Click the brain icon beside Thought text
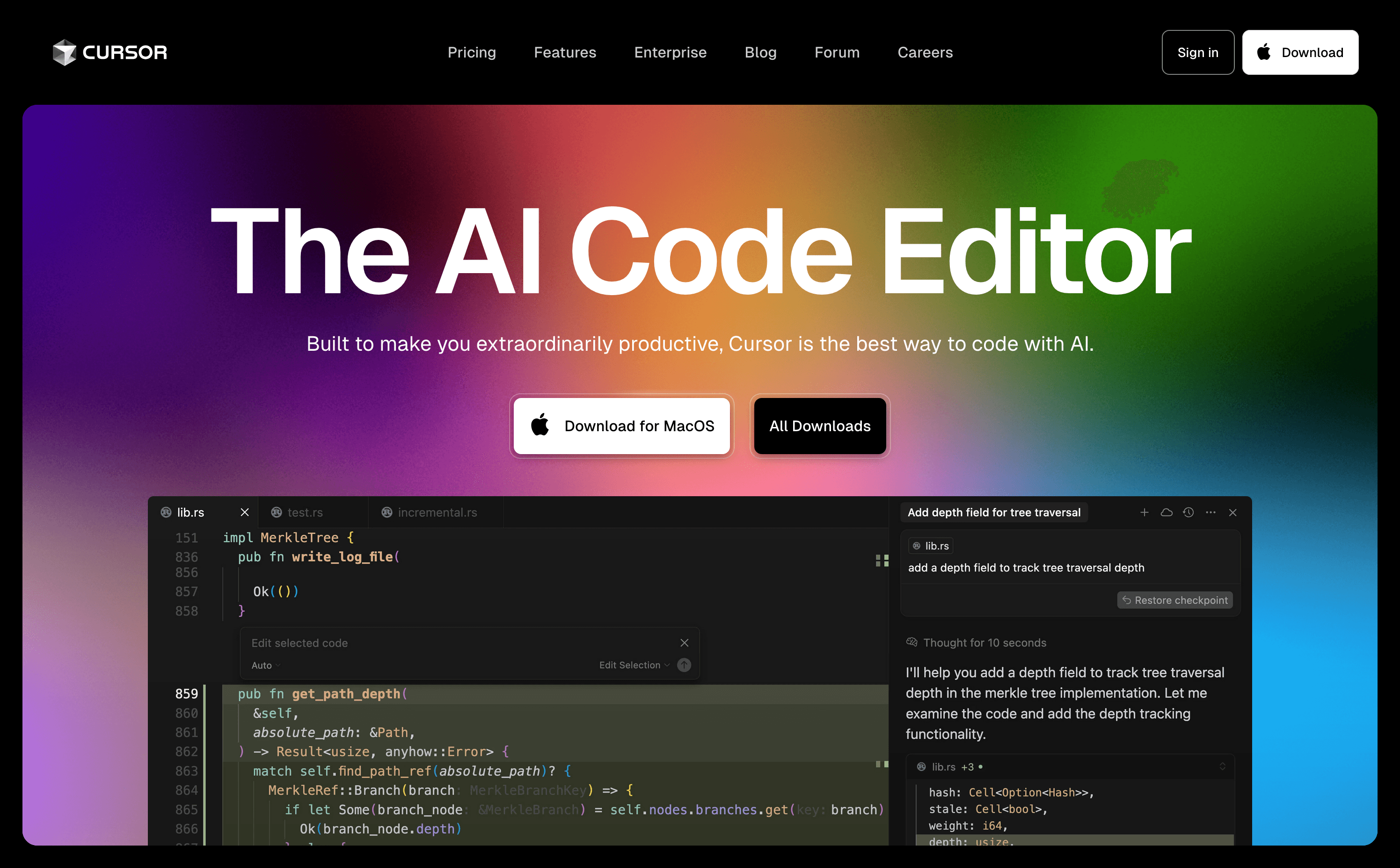1400x868 pixels. point(911,642)
